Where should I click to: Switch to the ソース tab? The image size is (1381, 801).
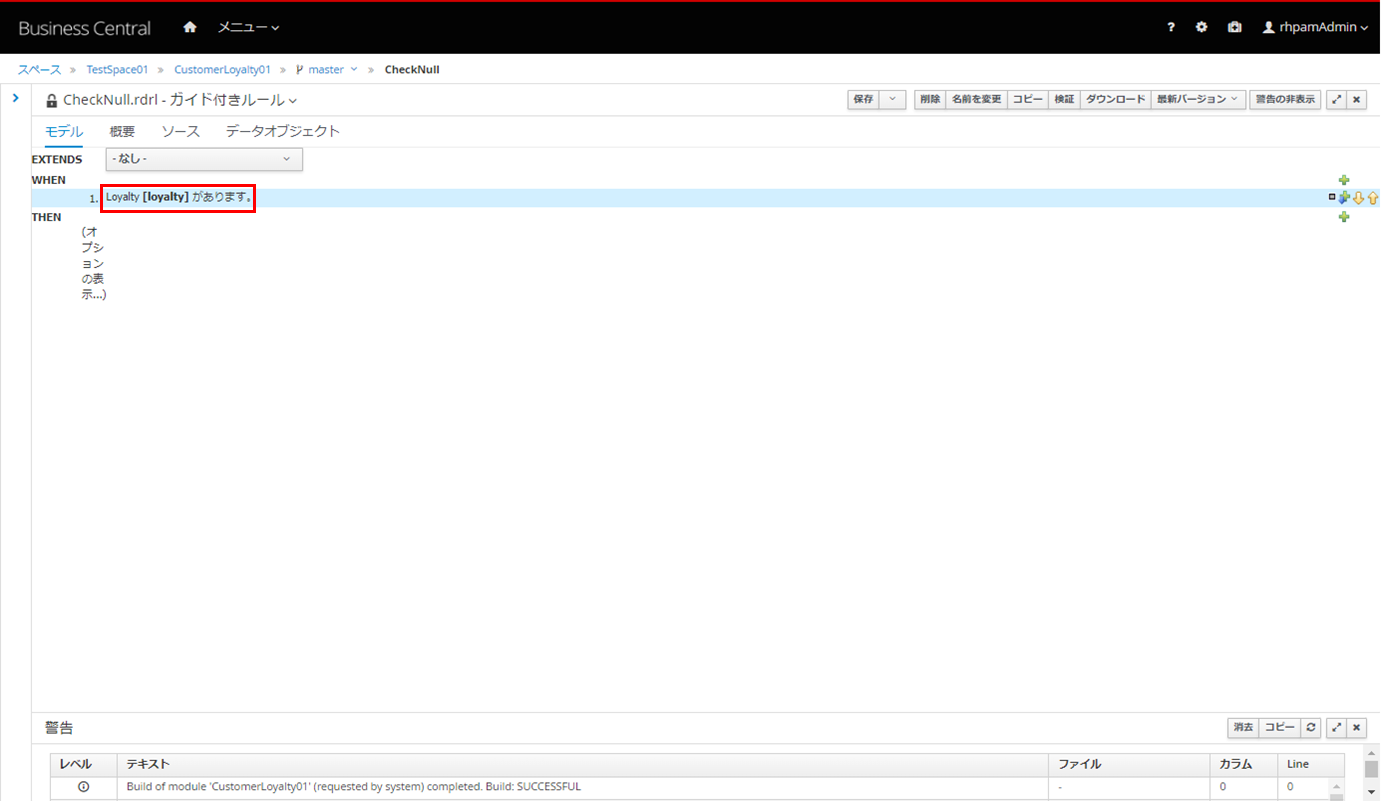(x=180, y=131)
